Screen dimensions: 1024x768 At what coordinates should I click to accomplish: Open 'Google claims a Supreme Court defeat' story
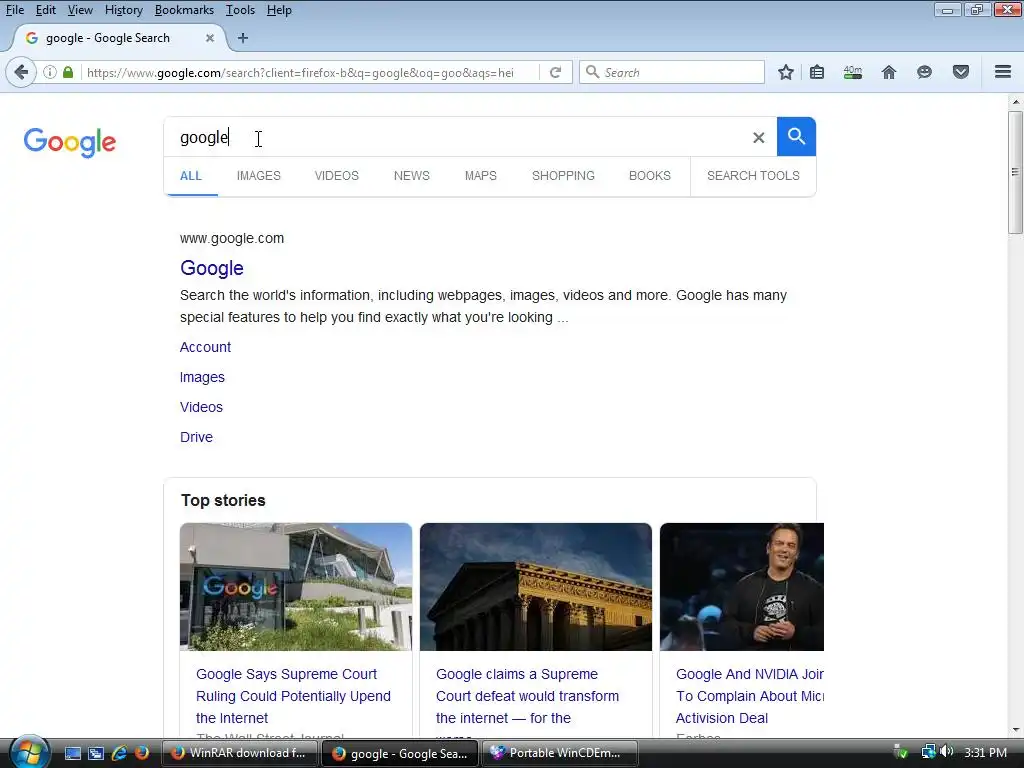527,696
